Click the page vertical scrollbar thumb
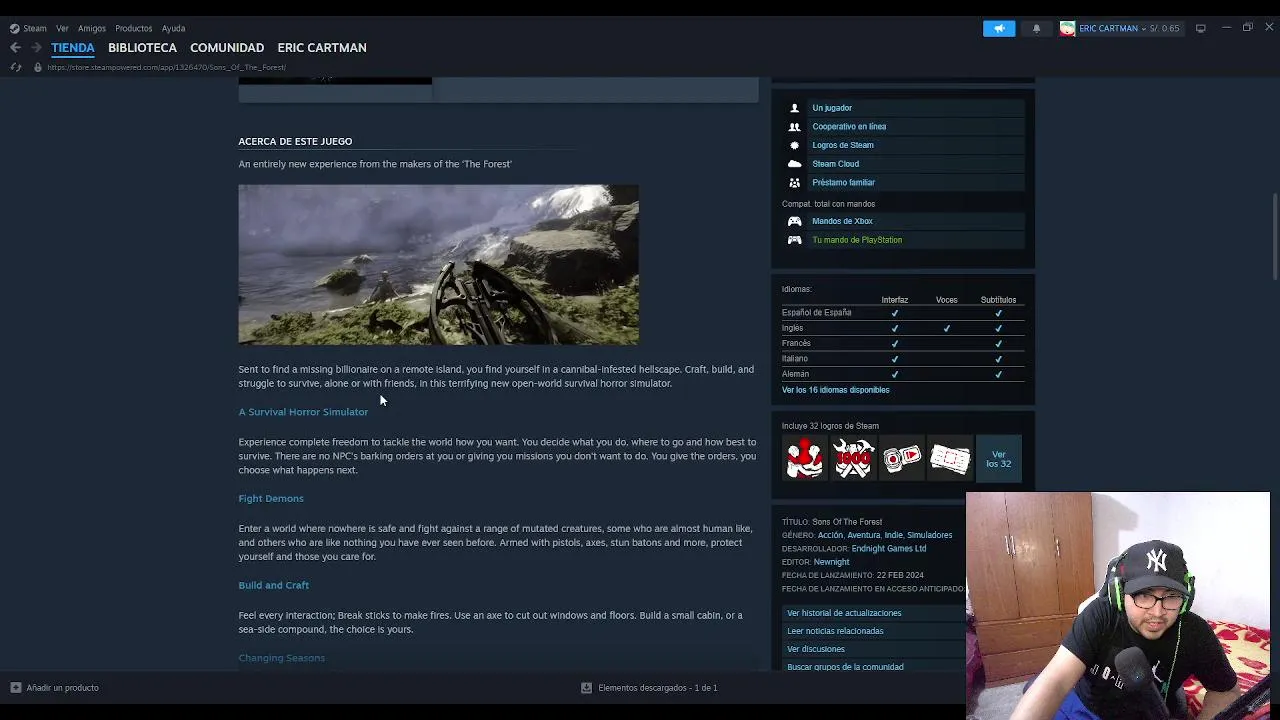1280x720 pixels. pos(1274,237)
